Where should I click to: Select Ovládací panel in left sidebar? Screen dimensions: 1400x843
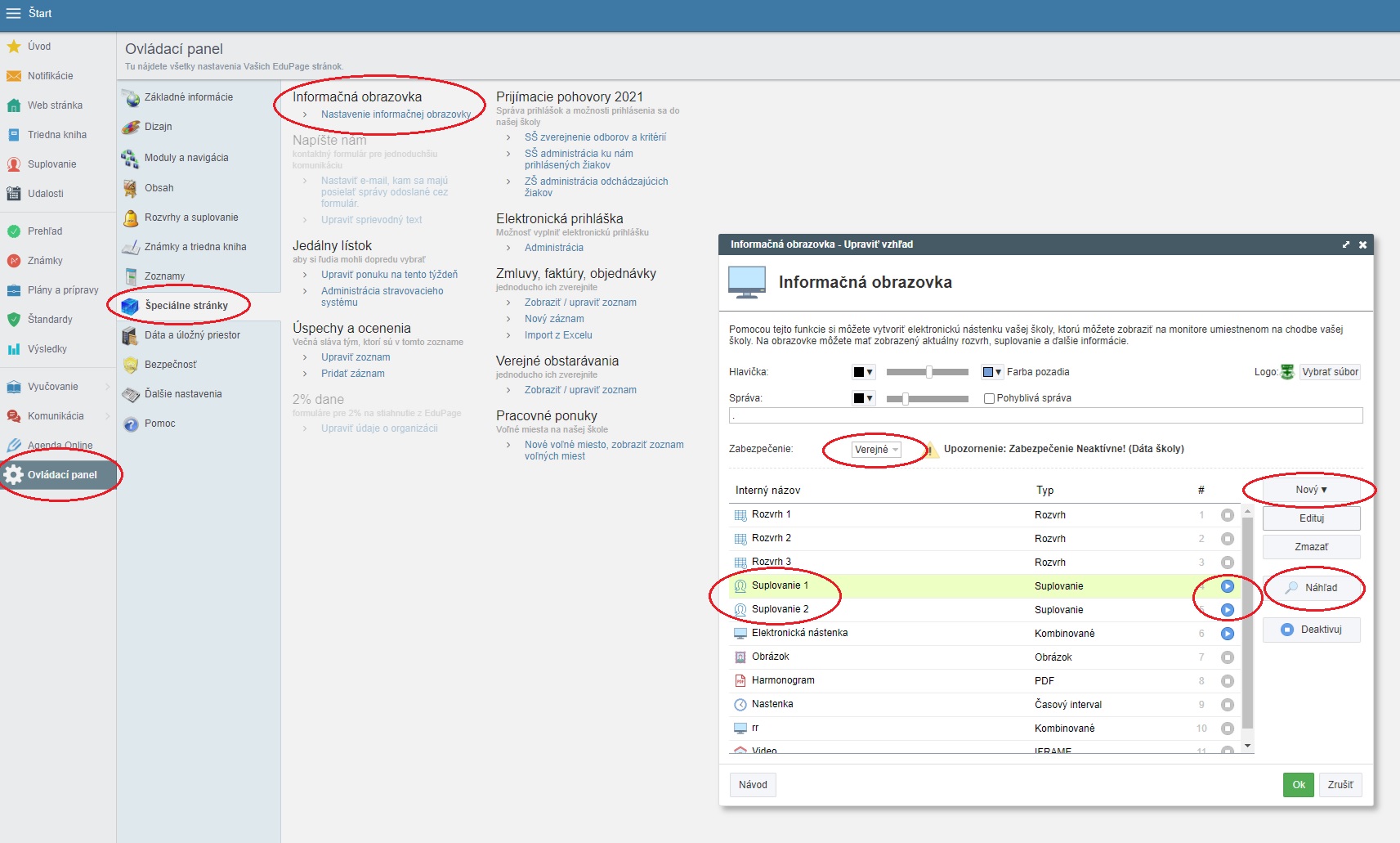62,475
